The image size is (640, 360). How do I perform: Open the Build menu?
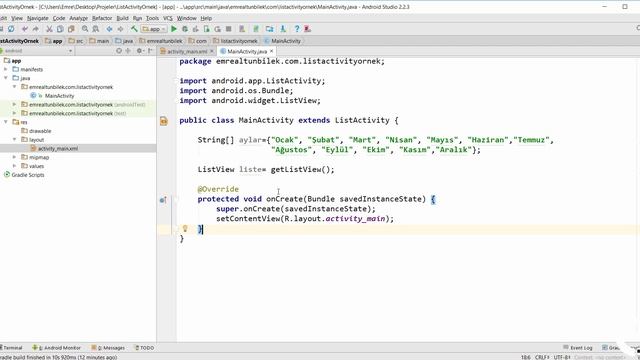pos(122,18)
